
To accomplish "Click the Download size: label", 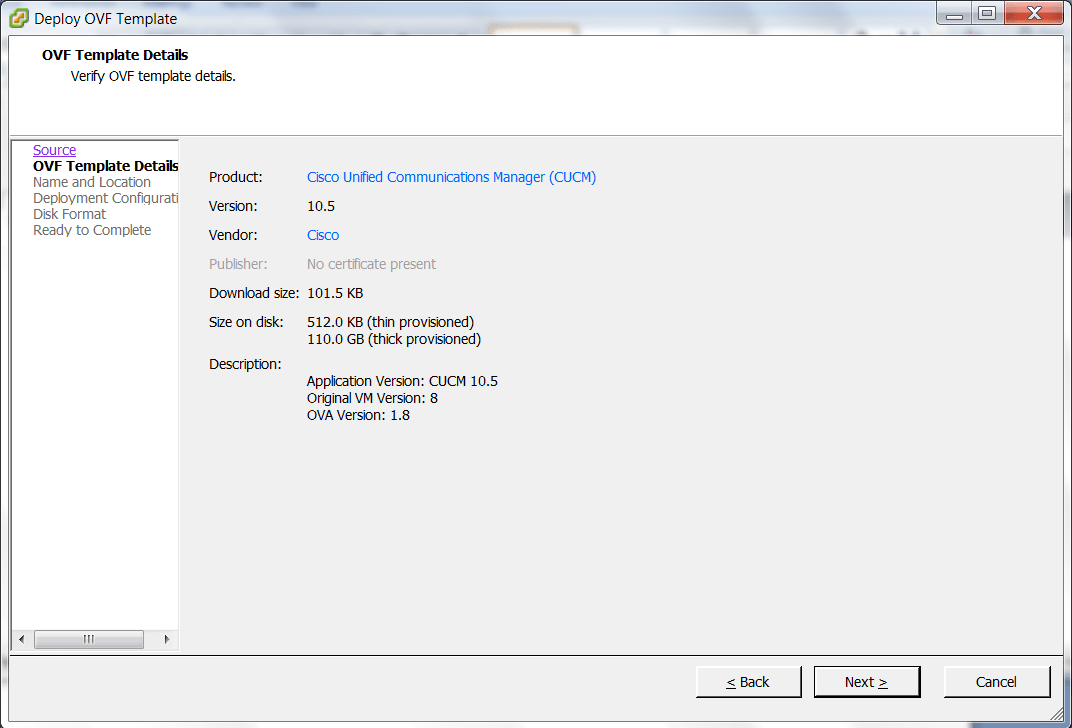I will [x=254, y=293].
